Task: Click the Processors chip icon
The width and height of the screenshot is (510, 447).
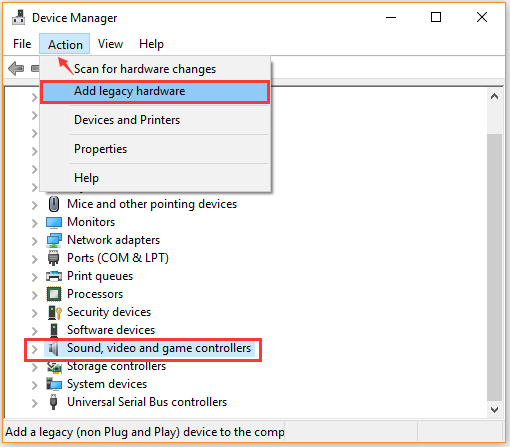Action: (x=54, y=294)
